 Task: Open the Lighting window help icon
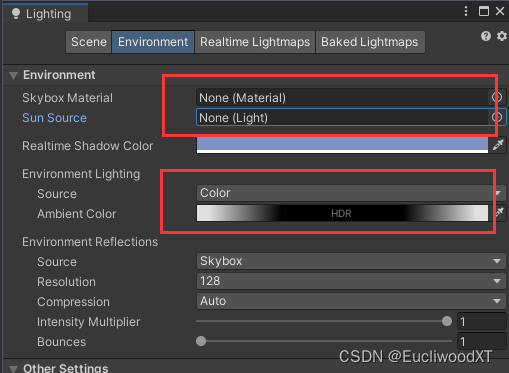coord(486,36)
